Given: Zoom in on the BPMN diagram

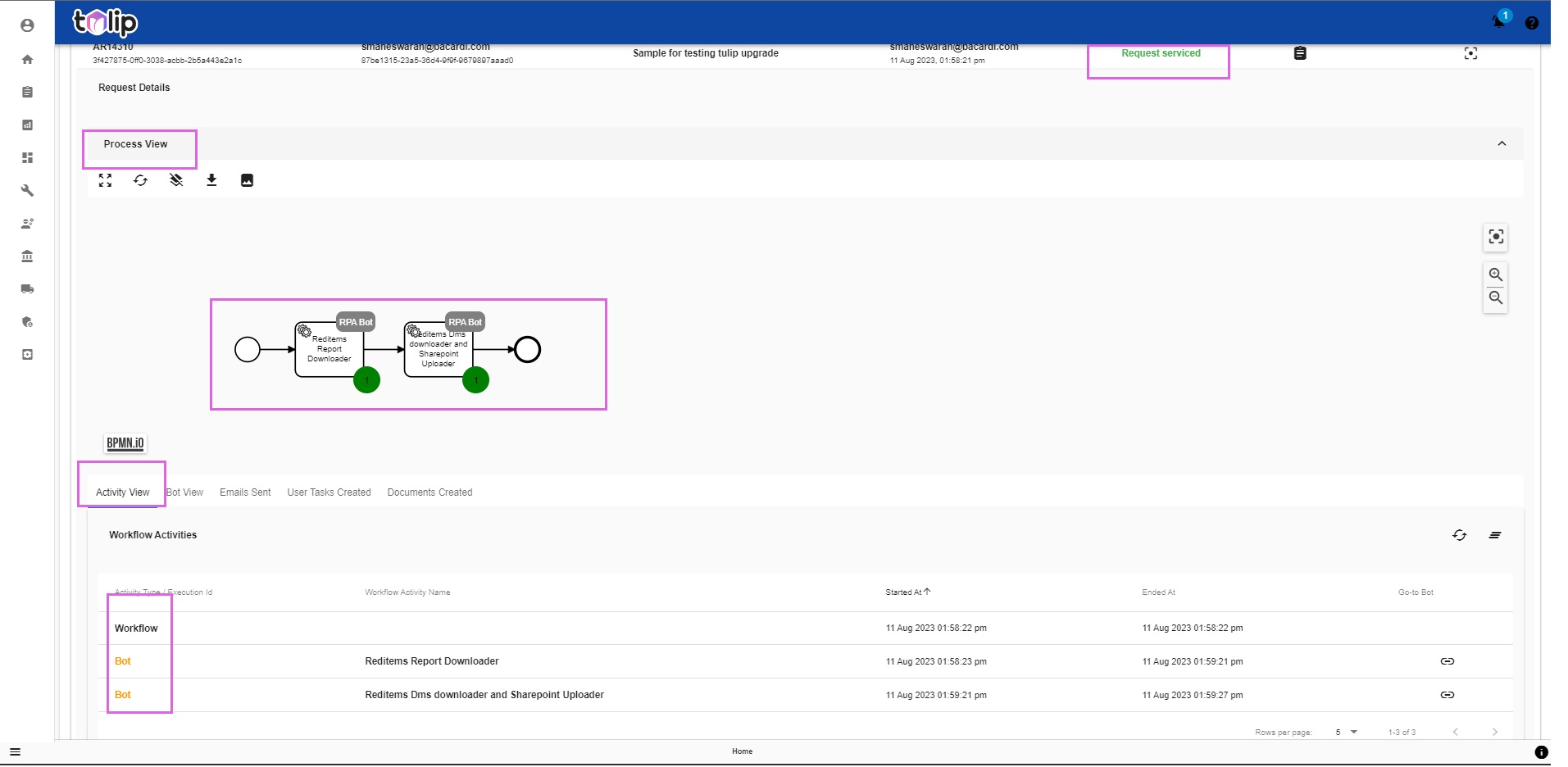Looking at the screenshot, I should coord(1496,275).
